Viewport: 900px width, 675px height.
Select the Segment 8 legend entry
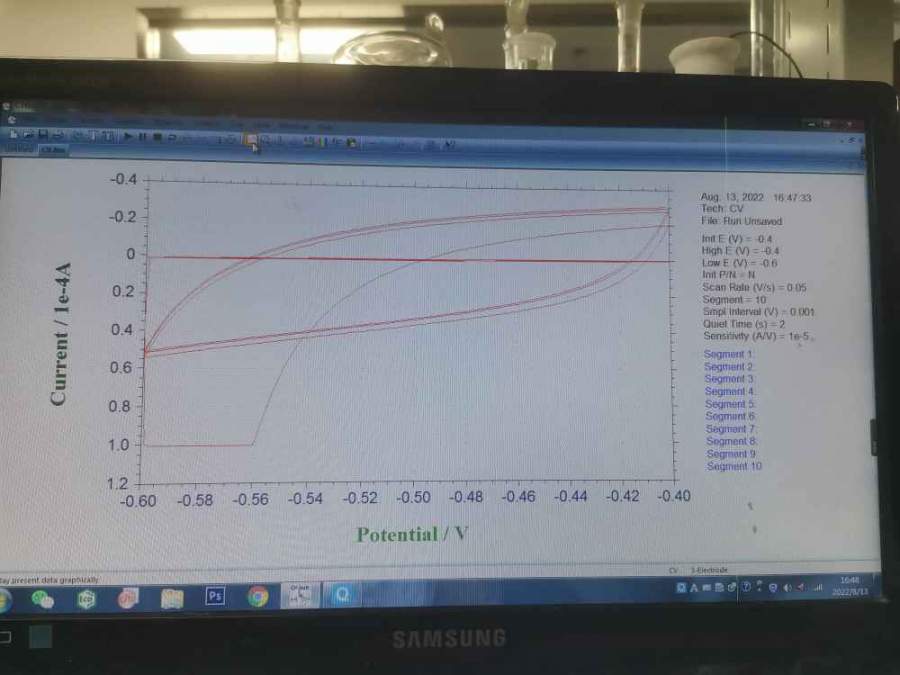click(x=731, y=441)
